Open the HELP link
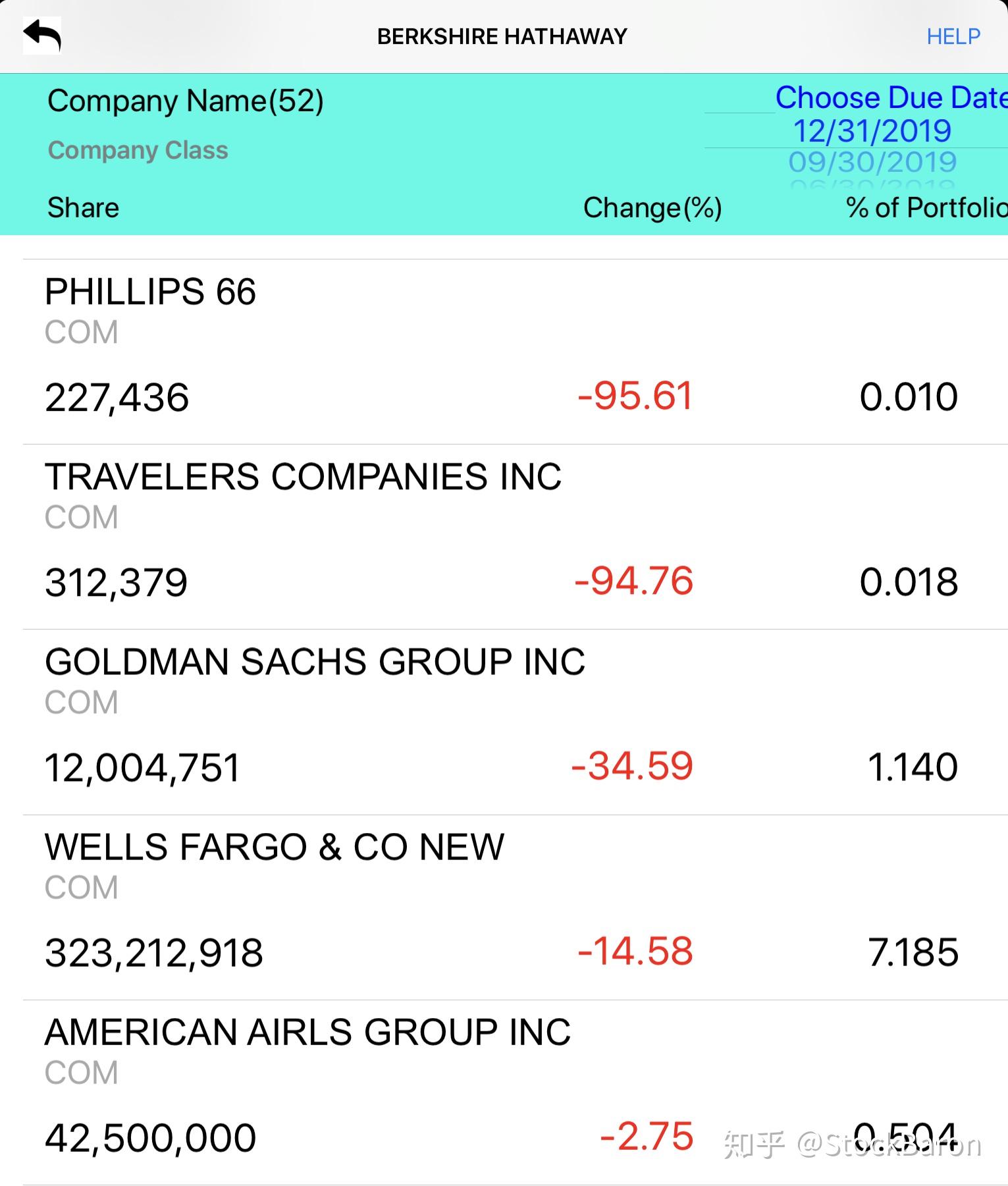Viewport: 1008px width, 1186px height. pyautogui.click(x=953, y=37)
